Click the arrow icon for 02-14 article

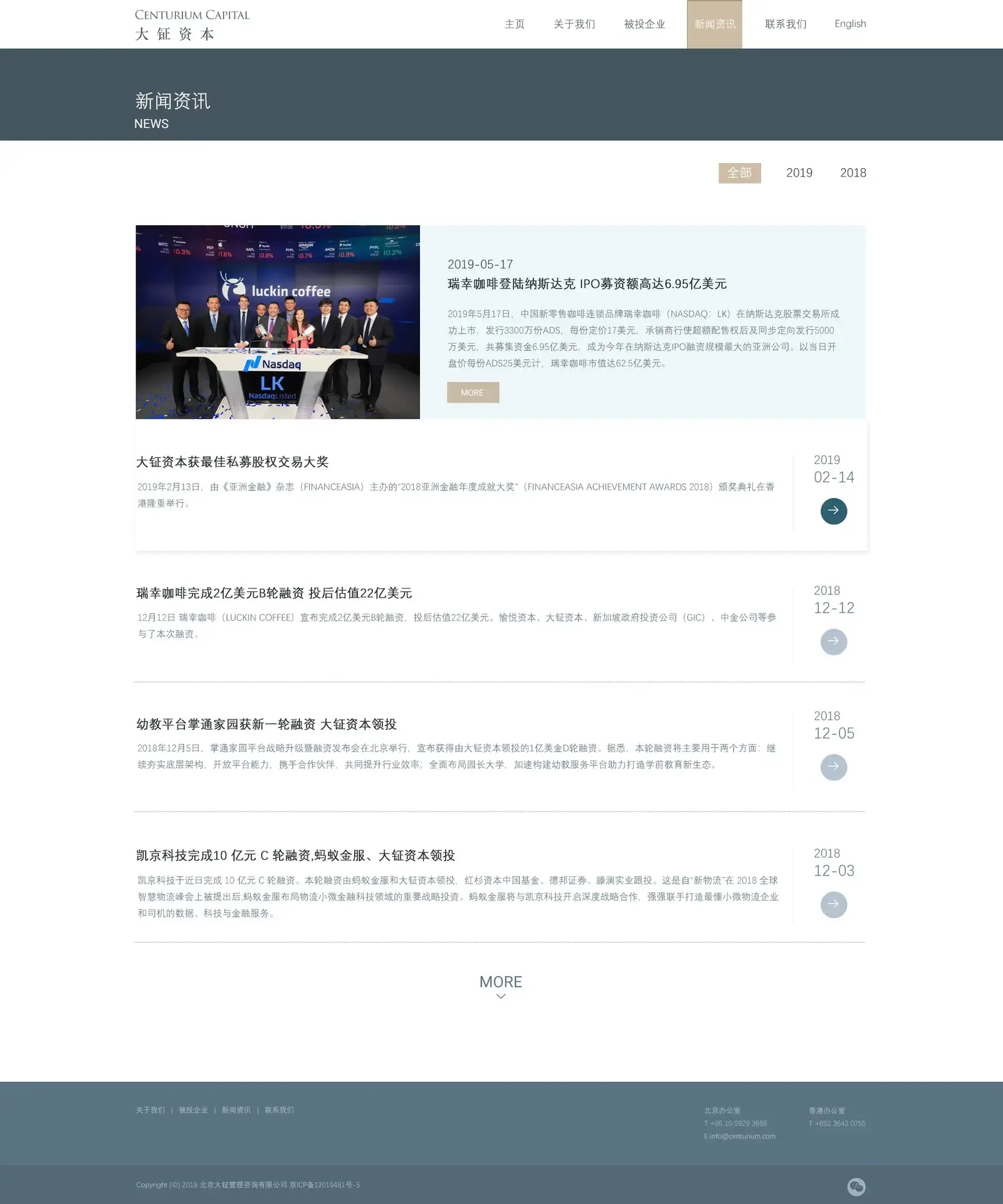pos(834,511)
